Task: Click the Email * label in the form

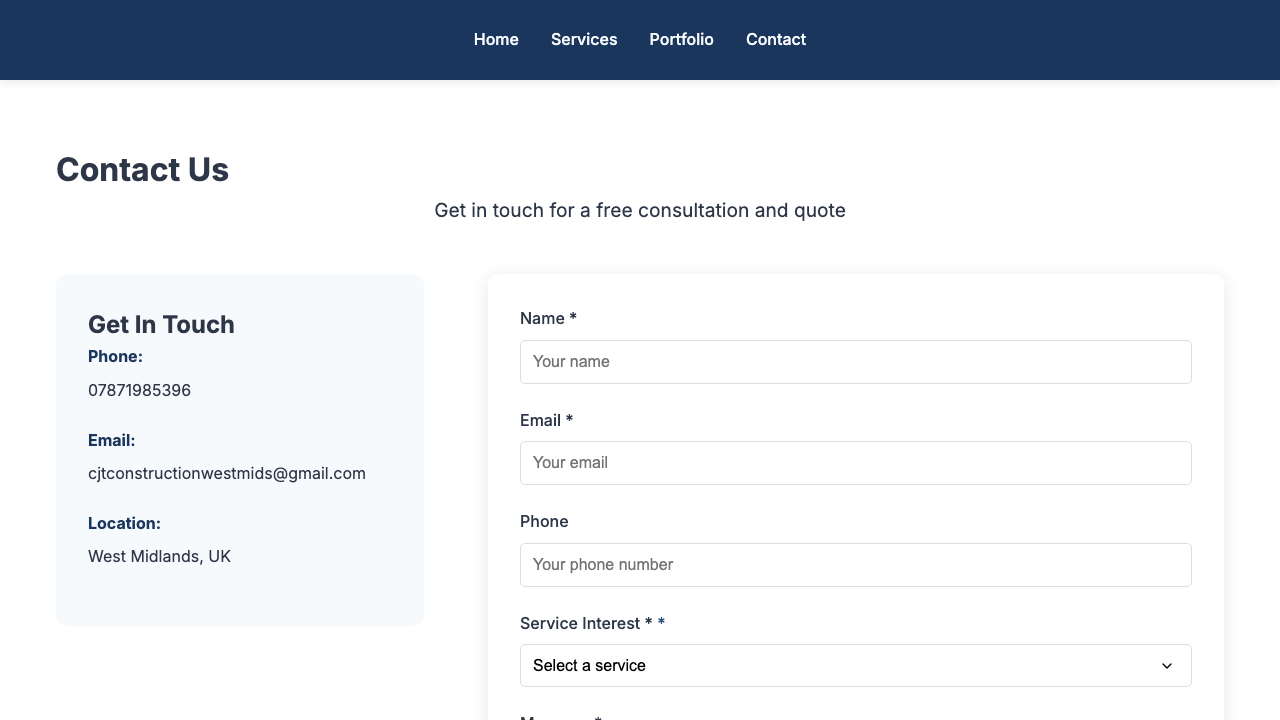Action: (x=546, y=420)
